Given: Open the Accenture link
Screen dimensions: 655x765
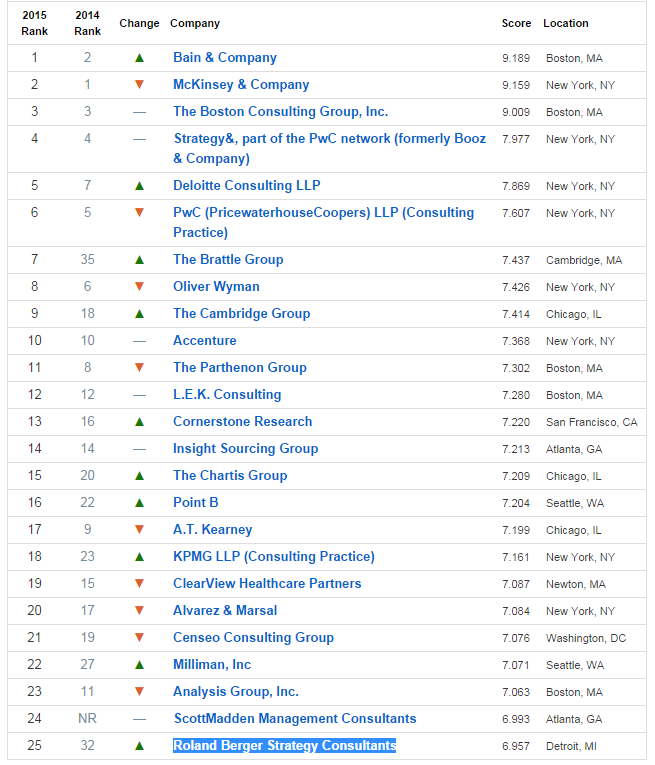Looking at the screenshot, I should pos(204,341).
